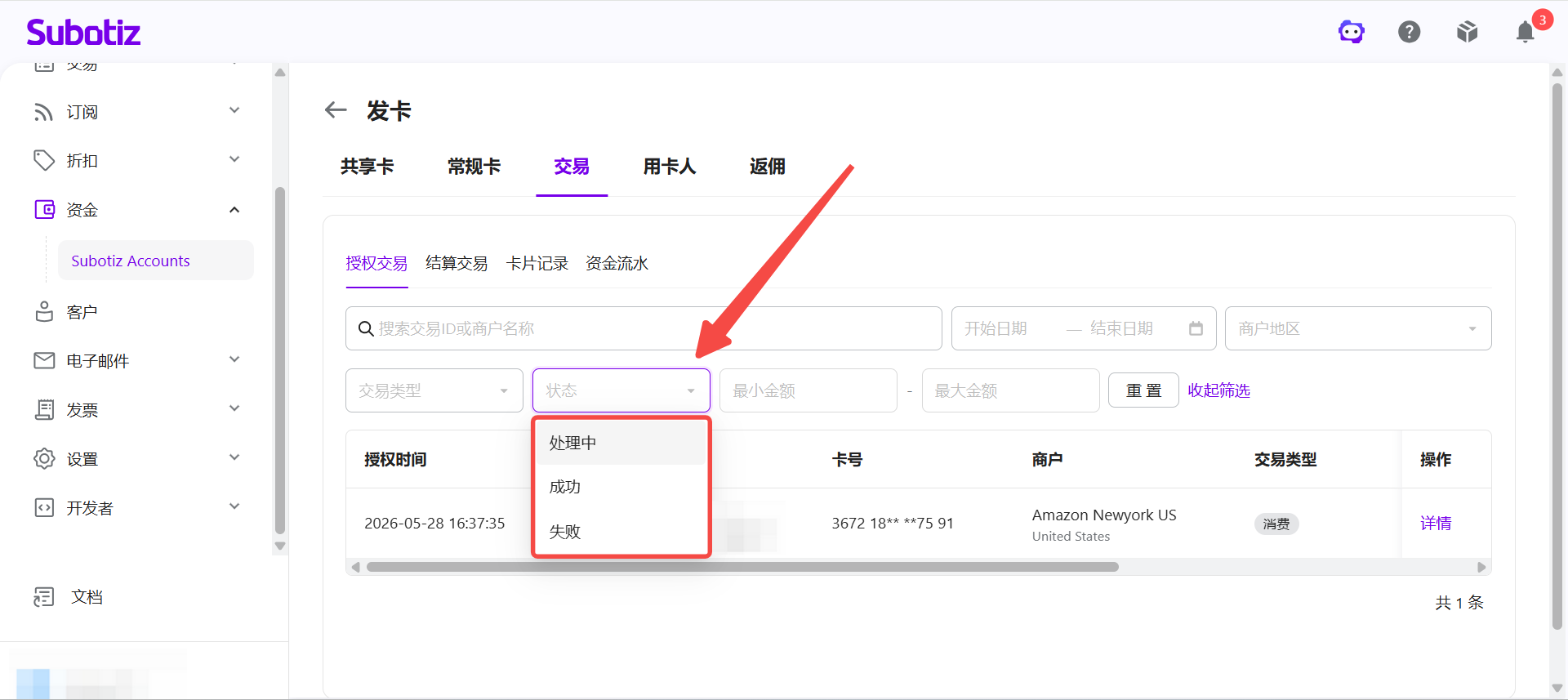The image size is (1568, 700).
Task: Open the 结算交易 sub-tab
Action: click(x=457, y=263)
